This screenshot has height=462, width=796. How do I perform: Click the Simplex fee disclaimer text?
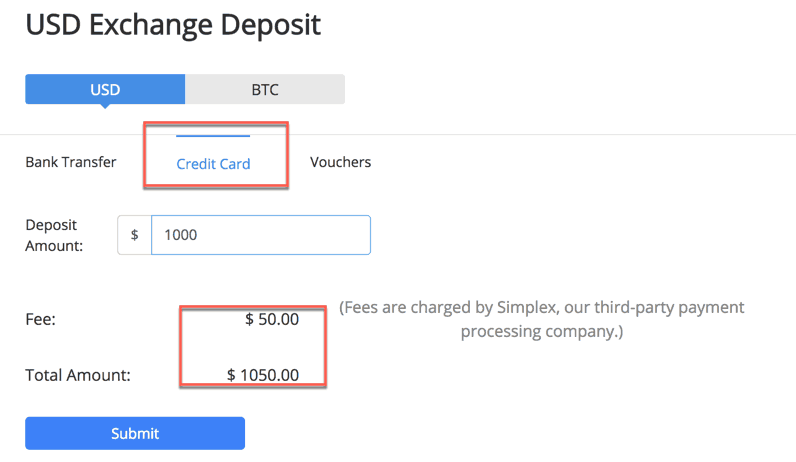[542, 319]
